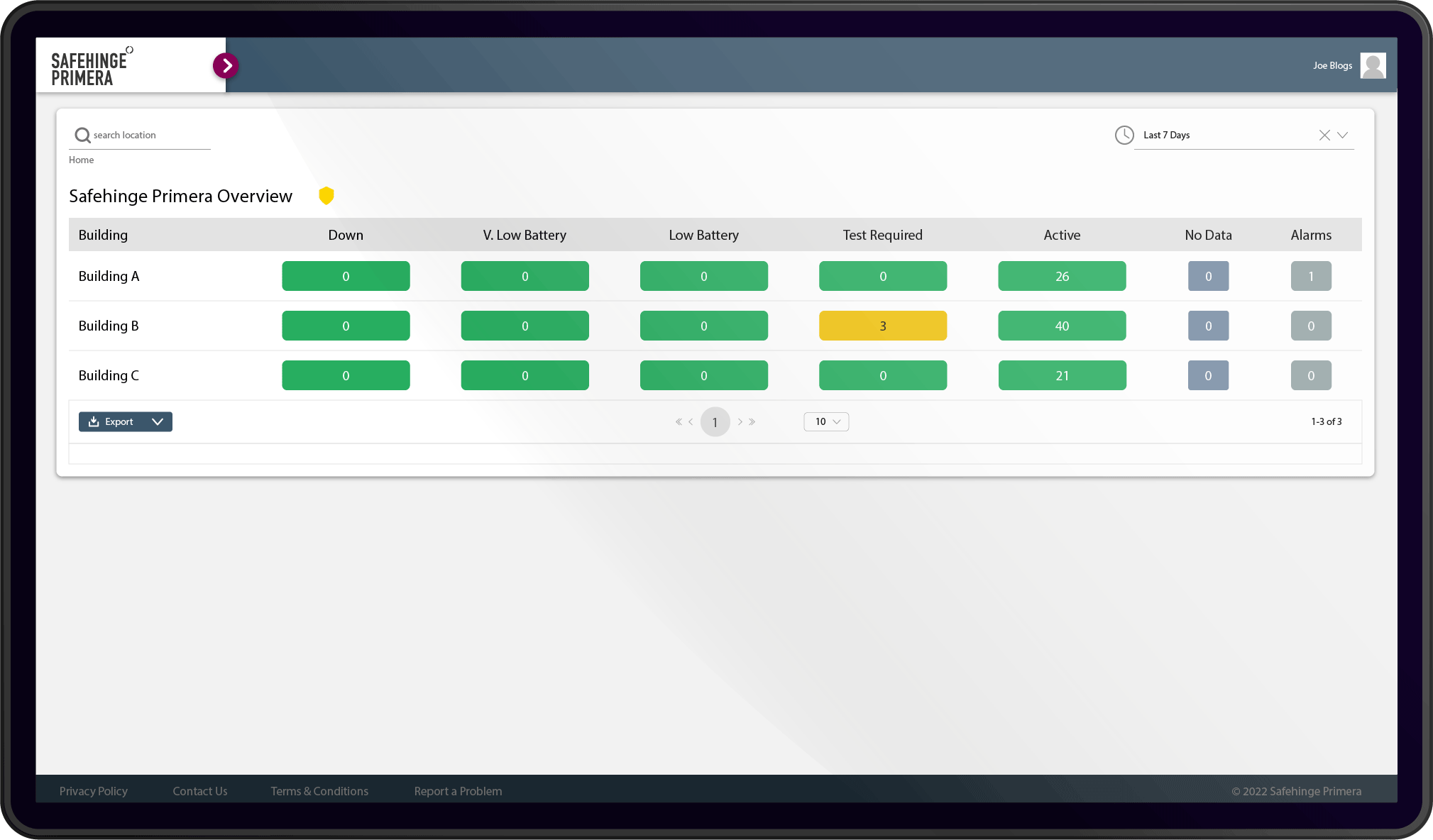The height and width of the screenshot is (840, 1433).
Task: Click the search magnifier icon
Action: 82,135
